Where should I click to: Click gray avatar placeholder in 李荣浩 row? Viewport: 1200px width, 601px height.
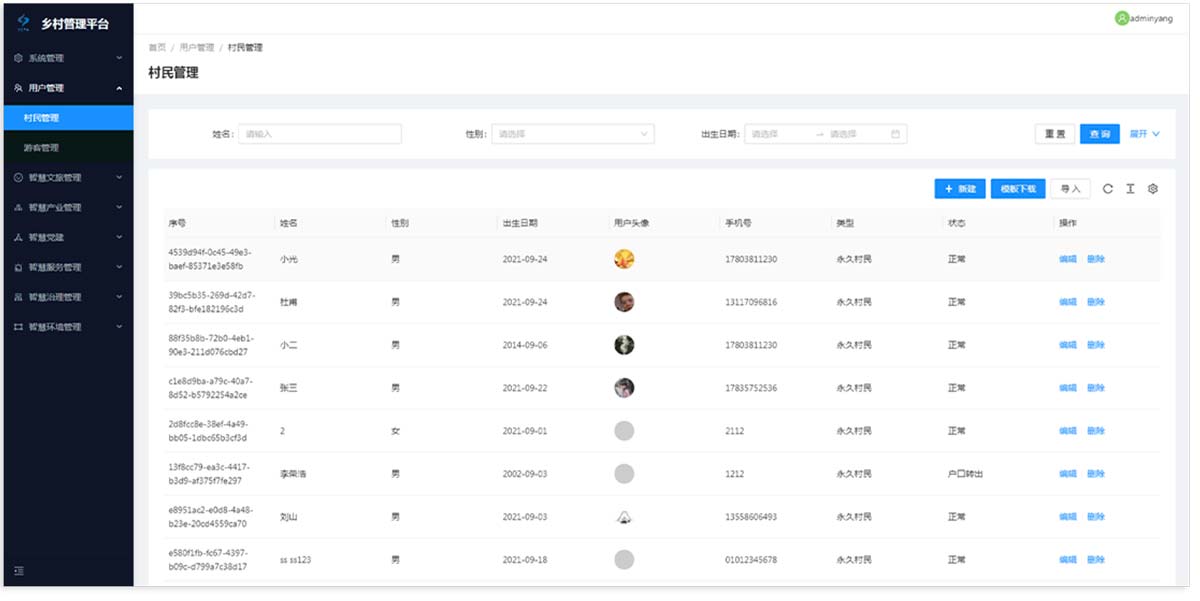pos(624,474)
